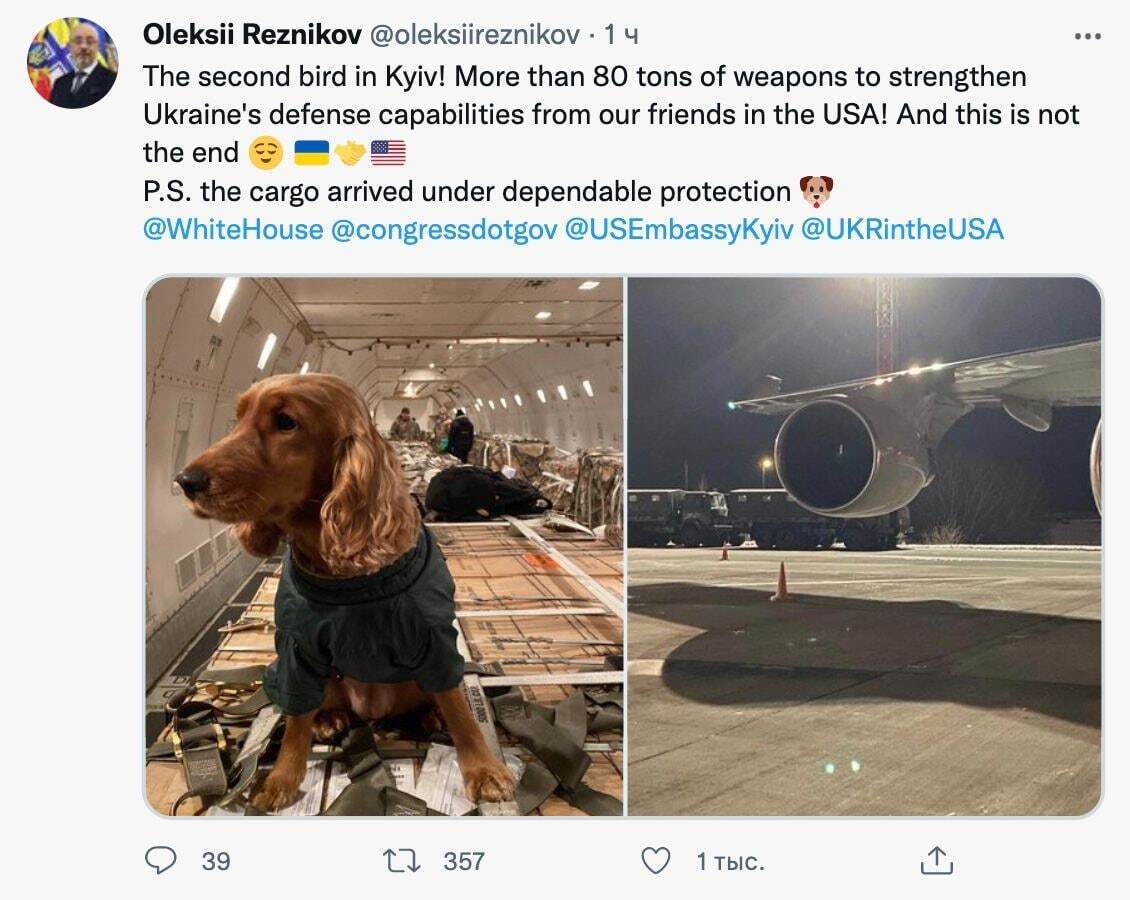Screen dimensions: 1130x900
Task: Open the airplane engine night photo
Action: [x=864, y=546]
